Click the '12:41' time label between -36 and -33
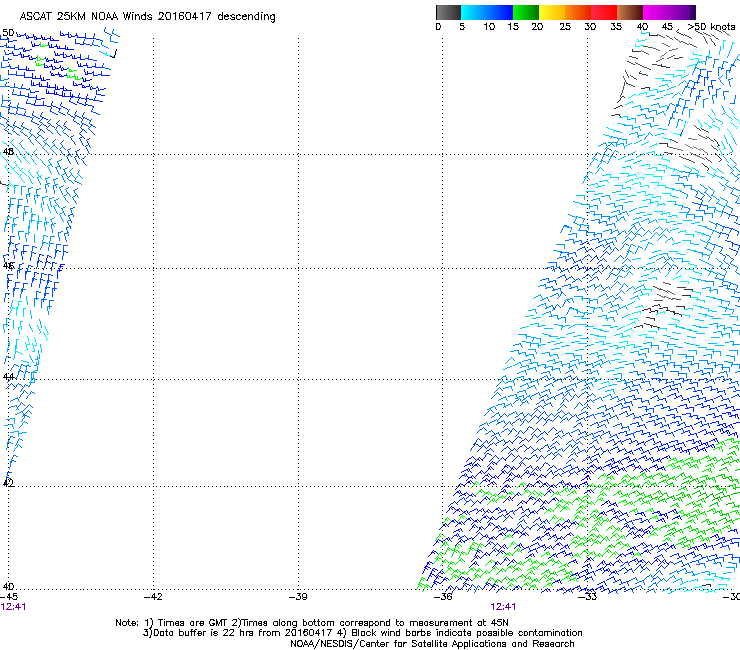 (503, 607)
